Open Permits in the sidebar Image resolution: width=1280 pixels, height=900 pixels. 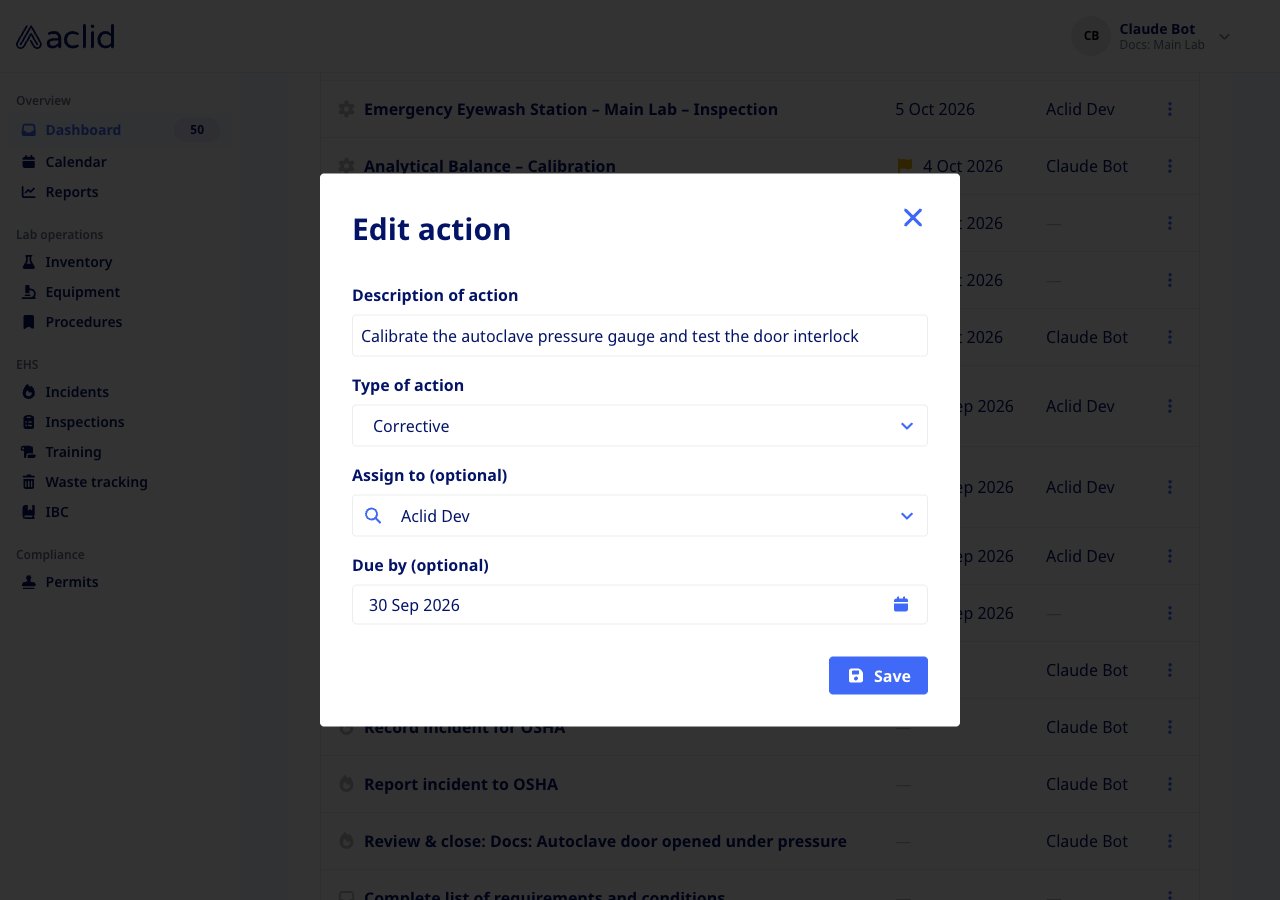point(72,582)
